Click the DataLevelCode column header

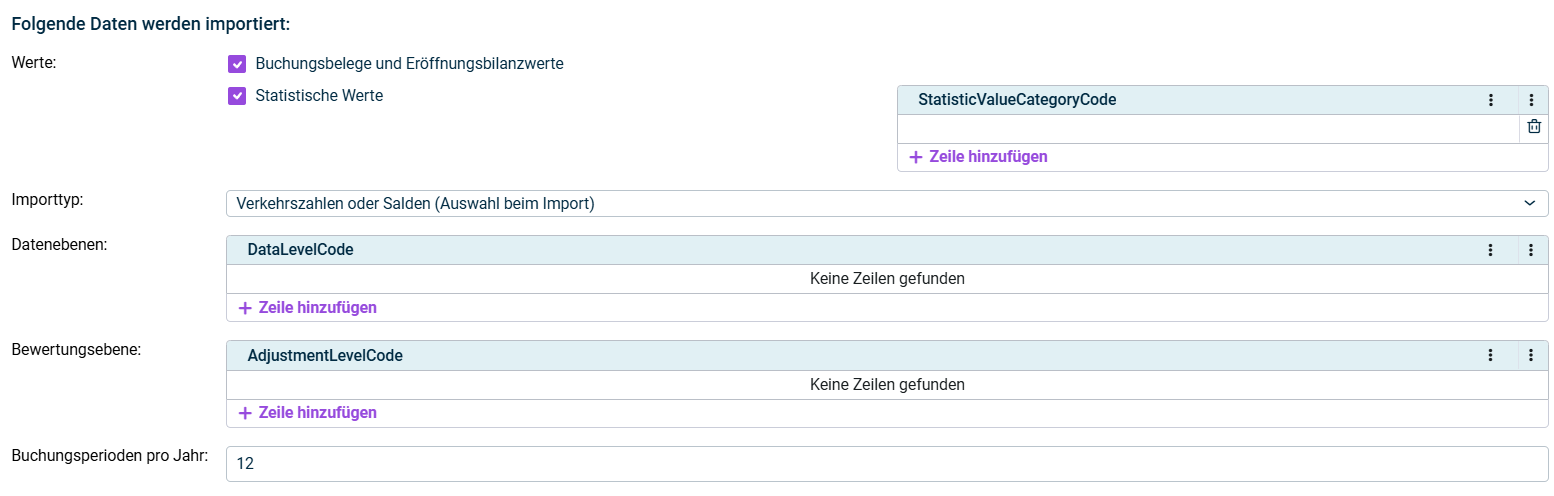[300, 250]
